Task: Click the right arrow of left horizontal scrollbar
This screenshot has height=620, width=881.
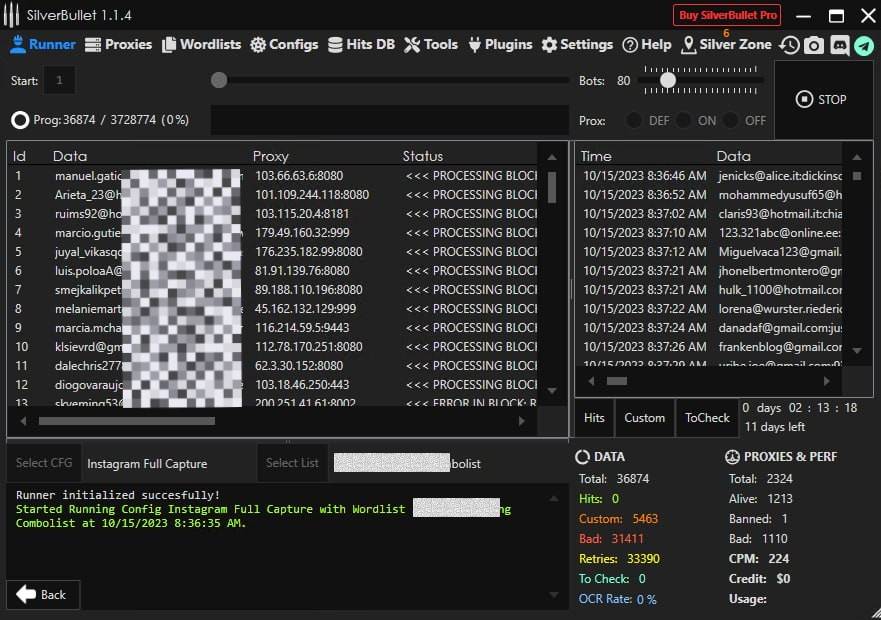Action: 522,421
